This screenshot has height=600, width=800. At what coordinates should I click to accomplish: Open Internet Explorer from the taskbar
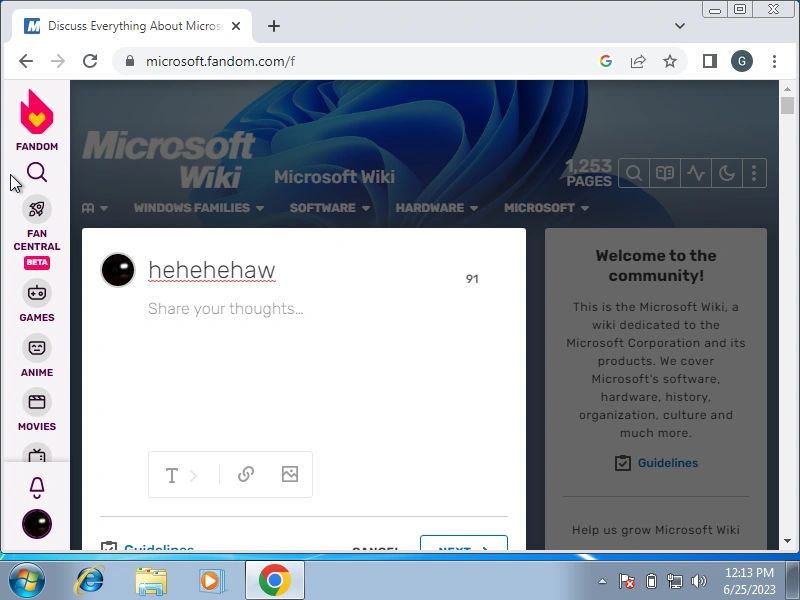pyautogui.click(x=90, y=580)
